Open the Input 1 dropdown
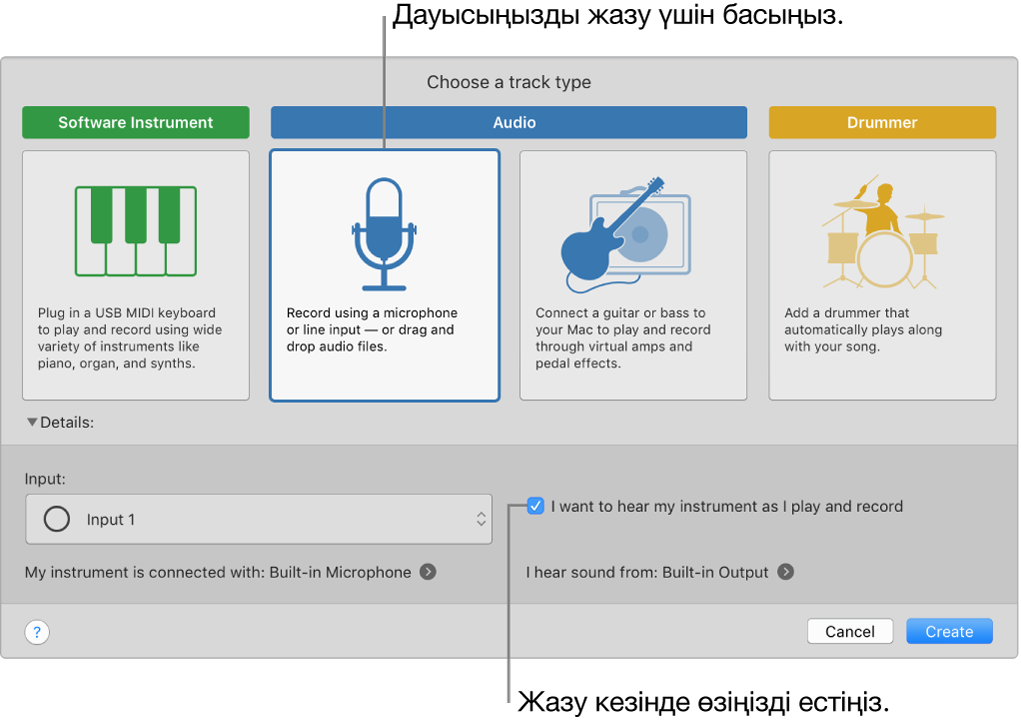The width and height of the screenshot is (1021, 724). 259,519
